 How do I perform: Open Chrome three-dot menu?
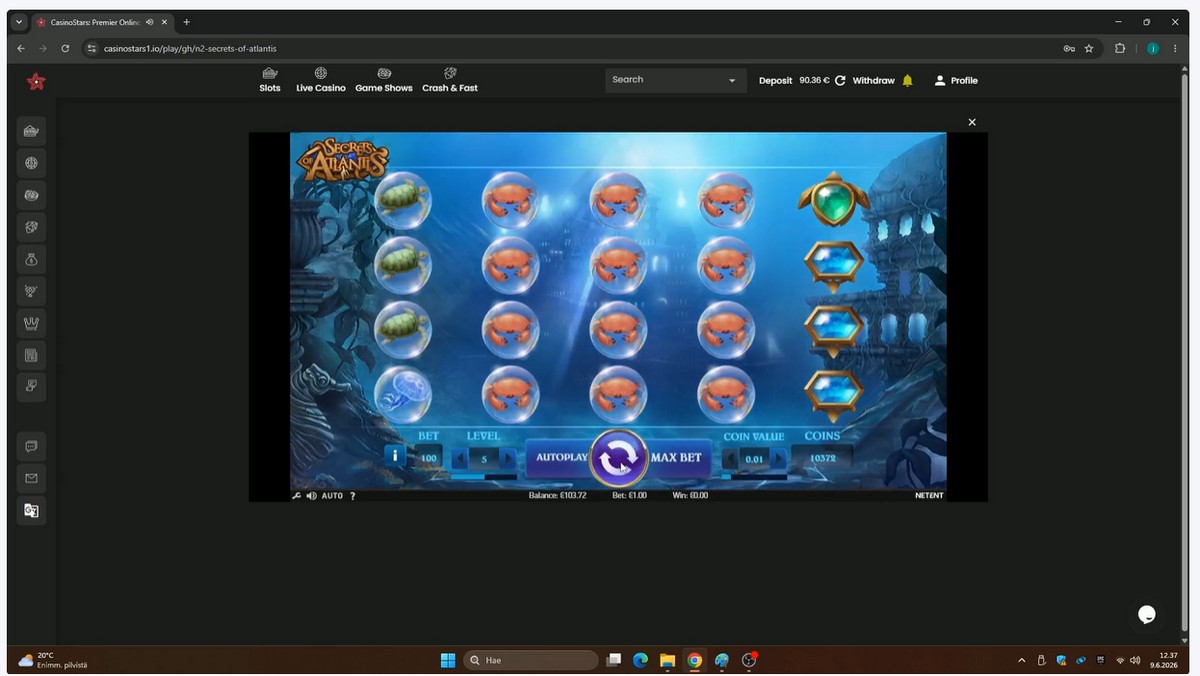pyautogui.click(x=1174, y=48)
